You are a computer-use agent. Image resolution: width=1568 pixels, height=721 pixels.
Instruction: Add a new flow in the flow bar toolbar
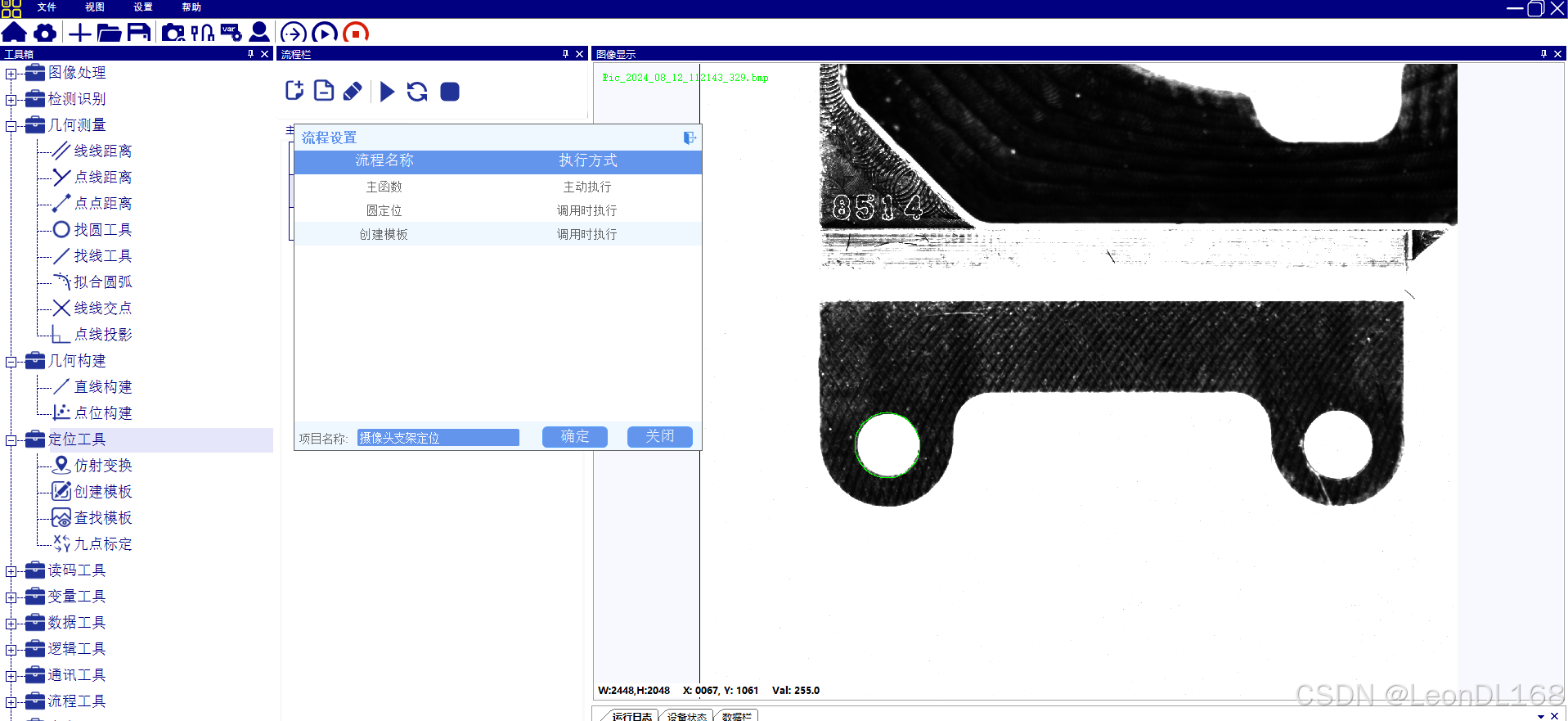tap(294, 90)
